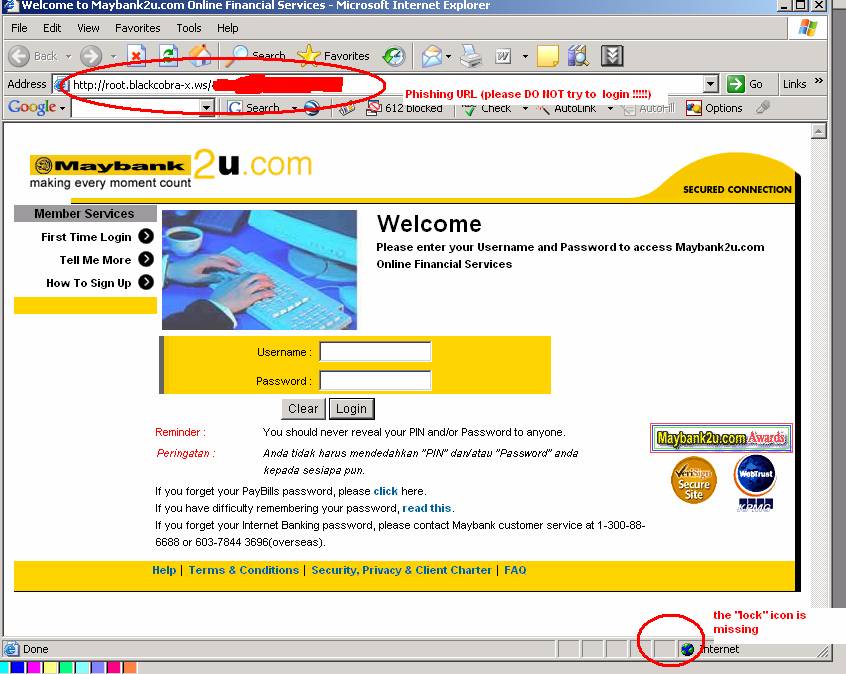Click the Maybank2u.com logo
846x674 pixels.
point(170,169)
